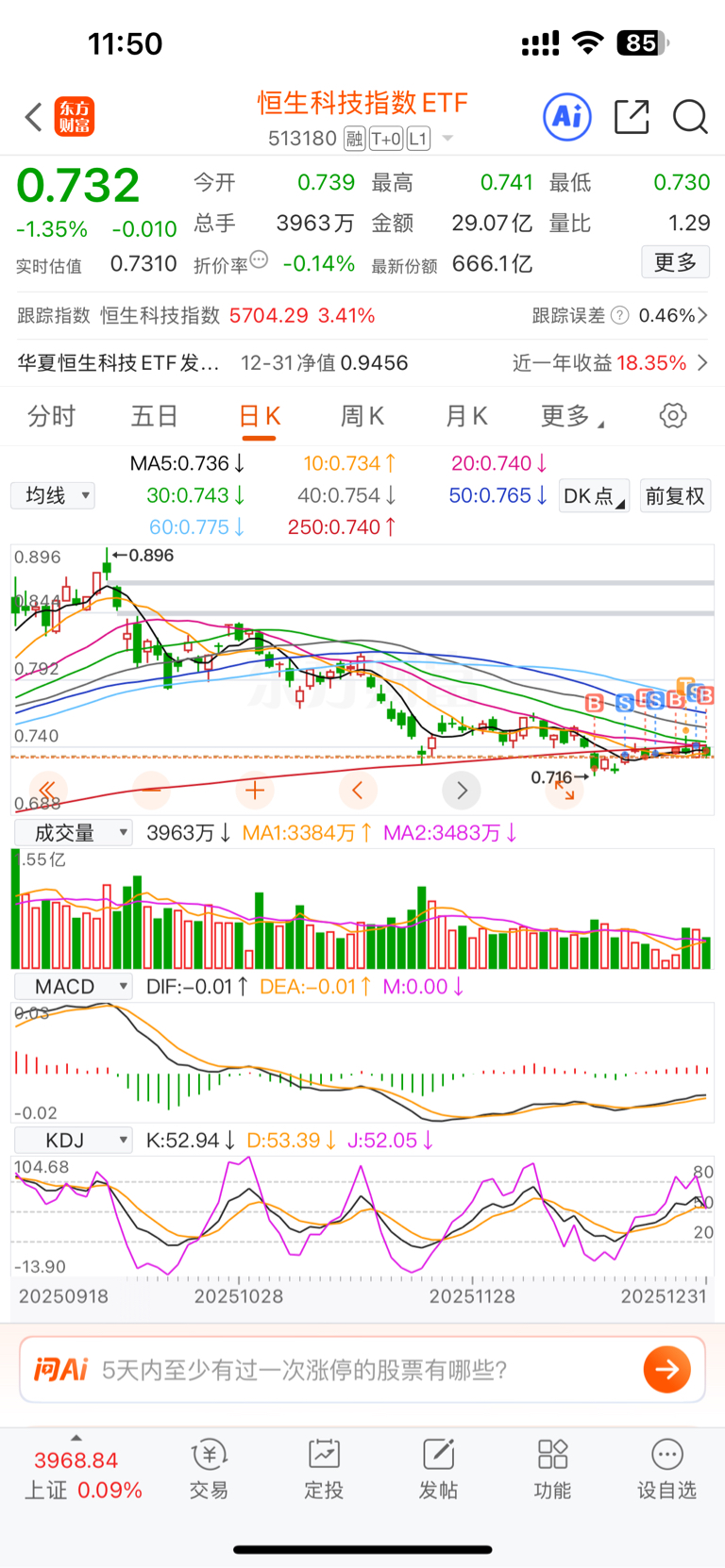725x1568 pixels.
Task: Open the 发帖 post icon
Action: coord(438,1470)
